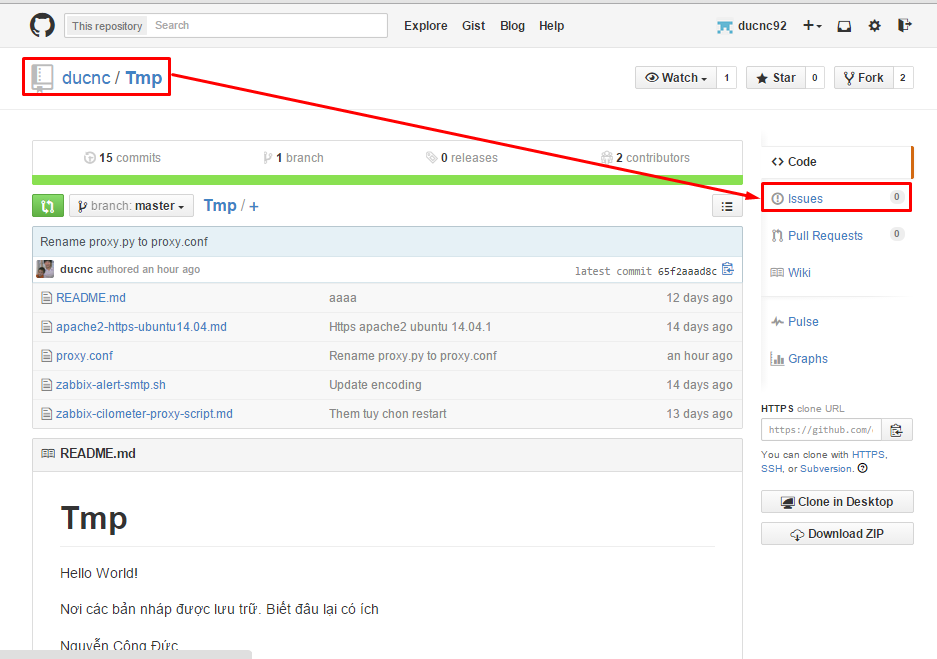Fork the Tmp repository
This screenshot has height=659, width=937.
863,78
